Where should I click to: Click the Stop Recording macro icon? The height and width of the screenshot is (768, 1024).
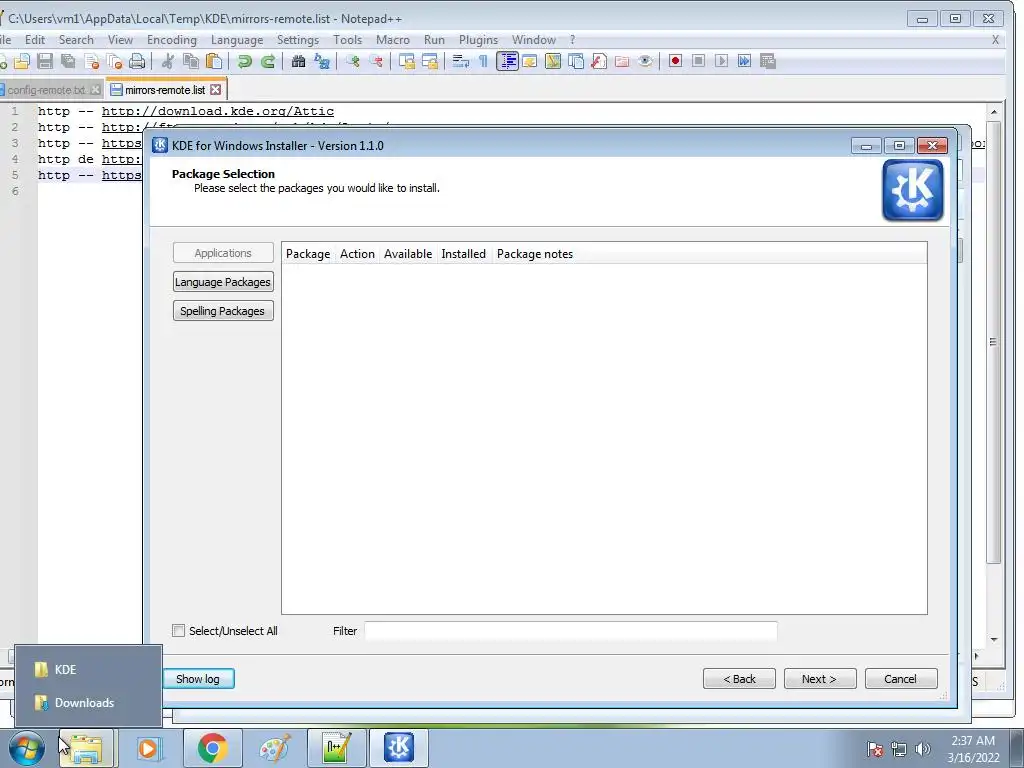(x=698, y=61)
